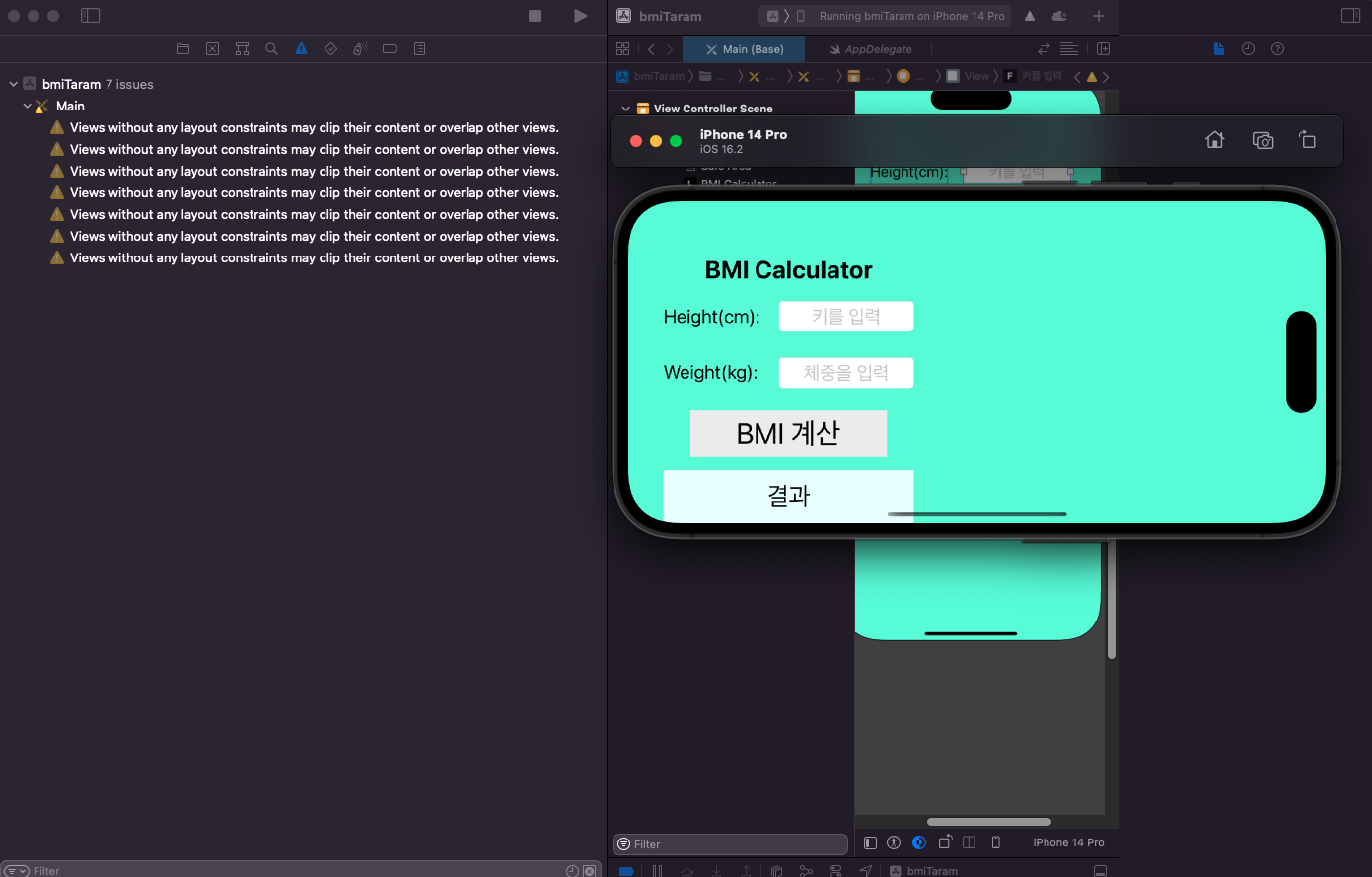Toggle breakpoints in the debug bar
Image resolution: width=1372 pixels, height=877 pixels.
pos(625,871)
